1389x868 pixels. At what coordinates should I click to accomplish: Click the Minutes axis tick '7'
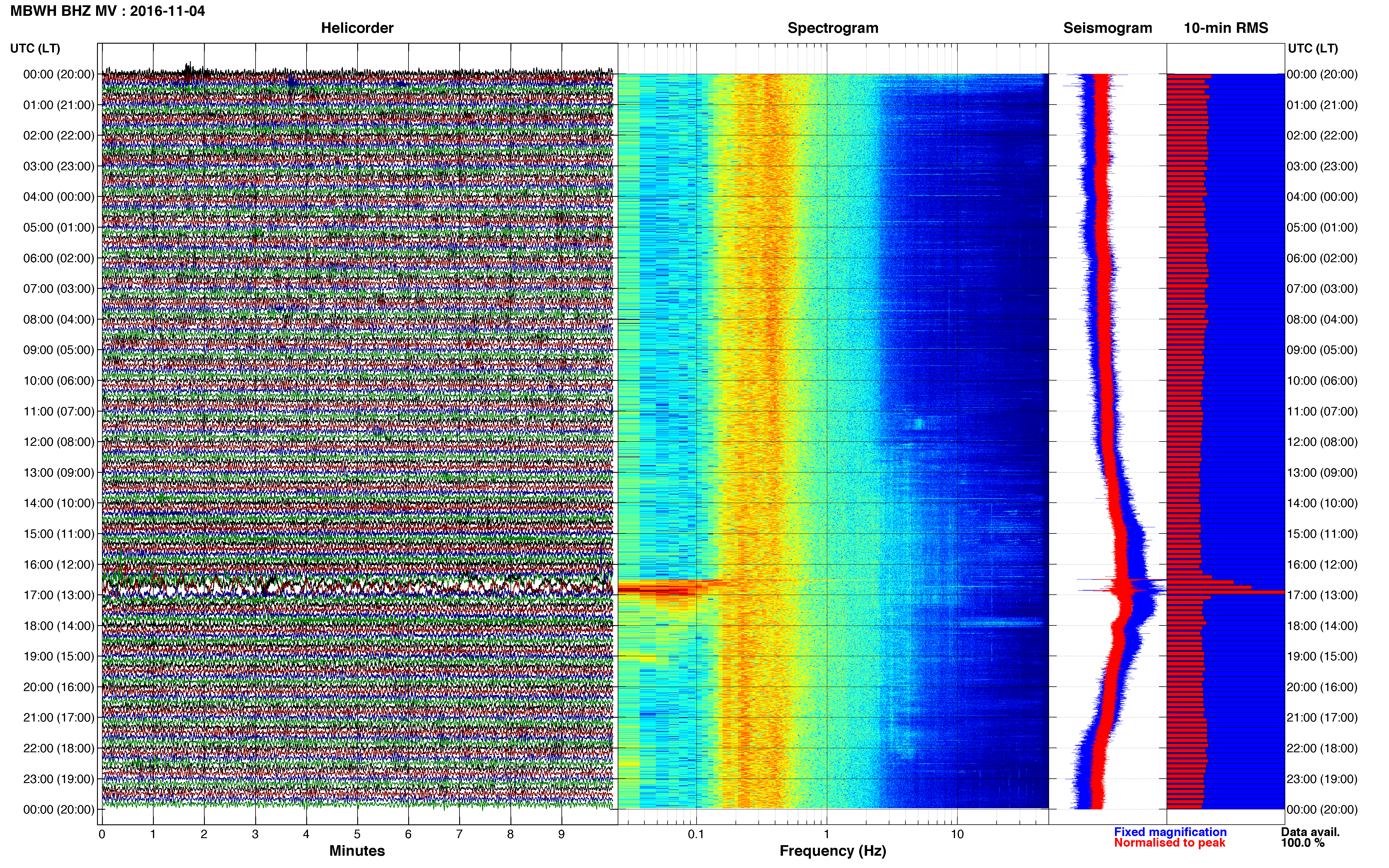459,835
